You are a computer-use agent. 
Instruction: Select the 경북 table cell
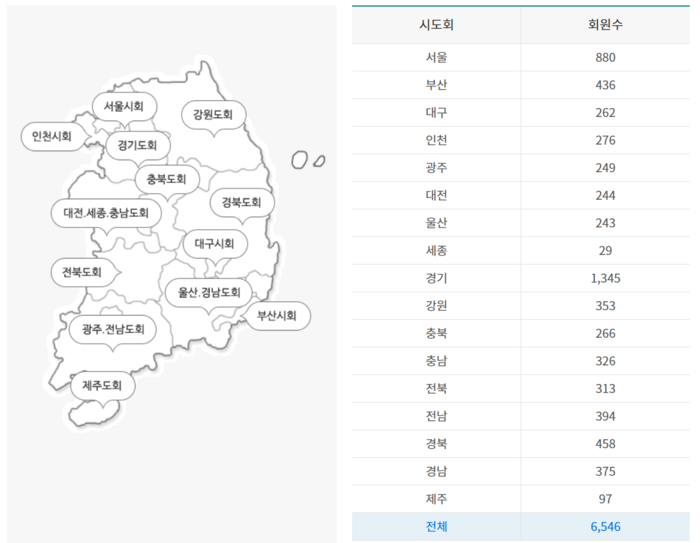tap(436, 444)
